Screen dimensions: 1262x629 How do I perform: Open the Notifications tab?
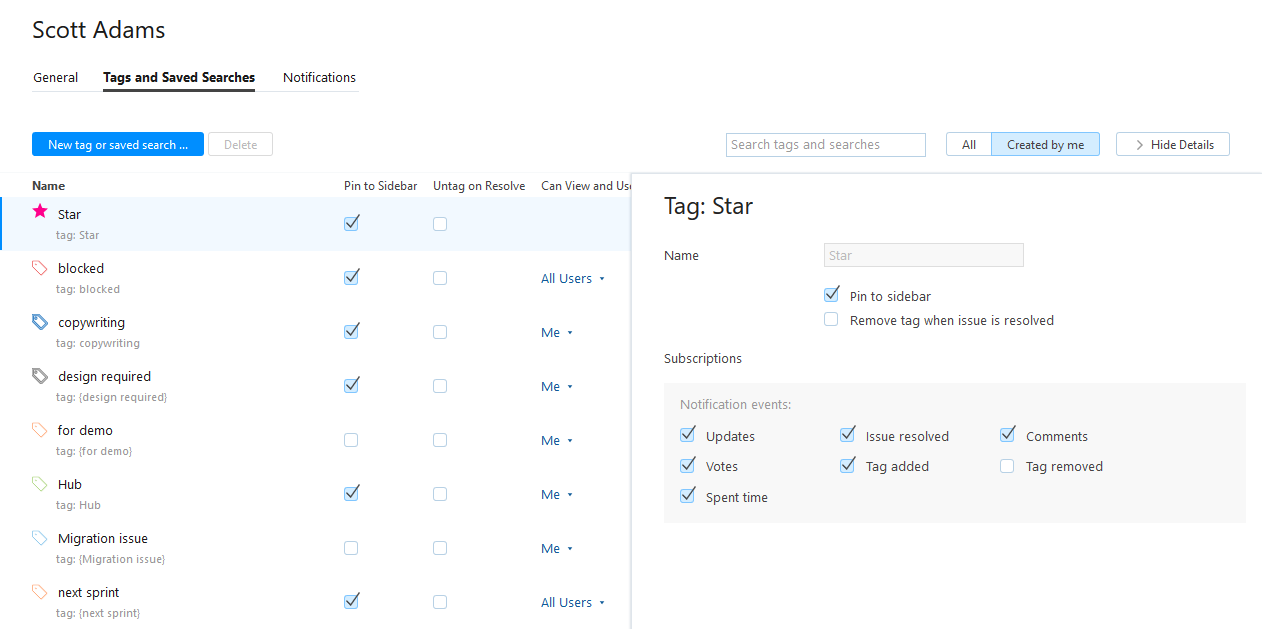point(319,77)
